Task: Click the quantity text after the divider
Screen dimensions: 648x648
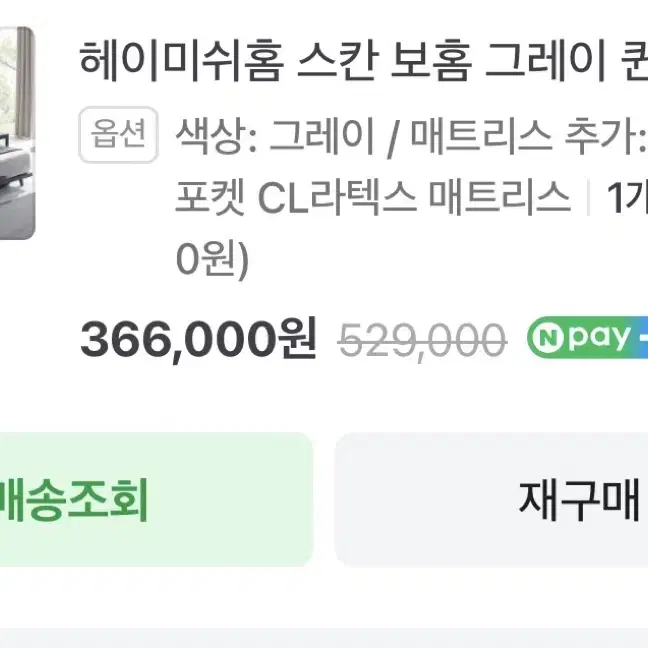Action: click(x=627, y=197)
